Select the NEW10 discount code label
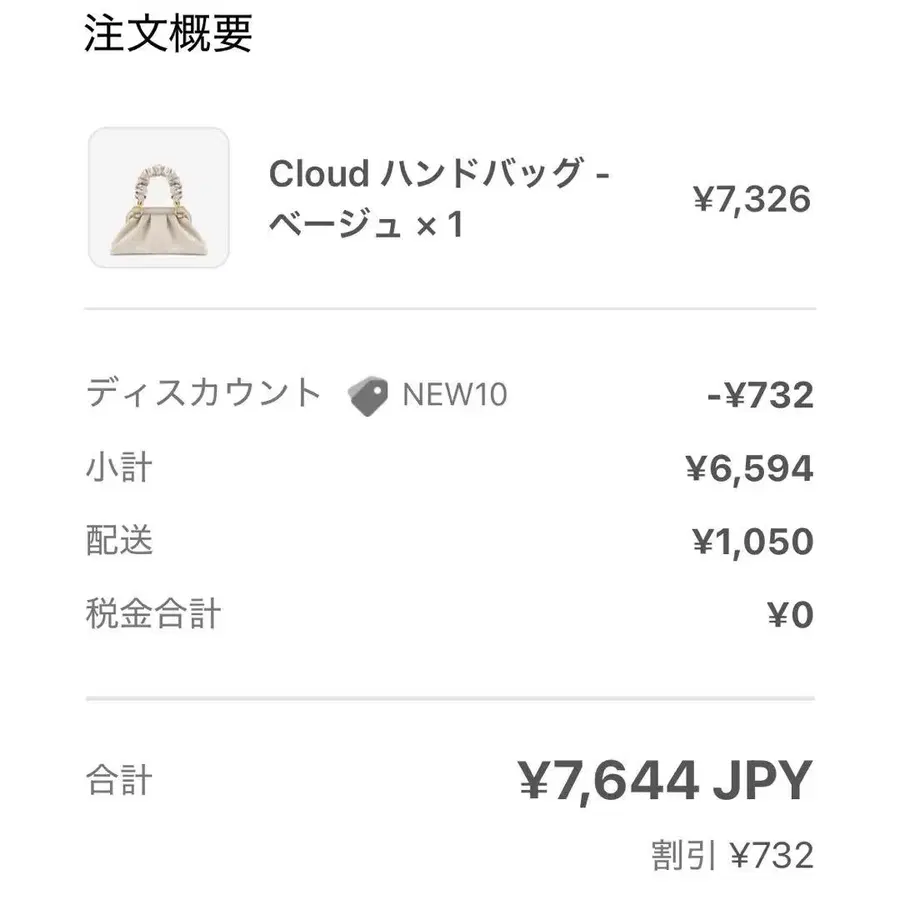This screenshot has height=900, width=900. (x=455, y=395)
